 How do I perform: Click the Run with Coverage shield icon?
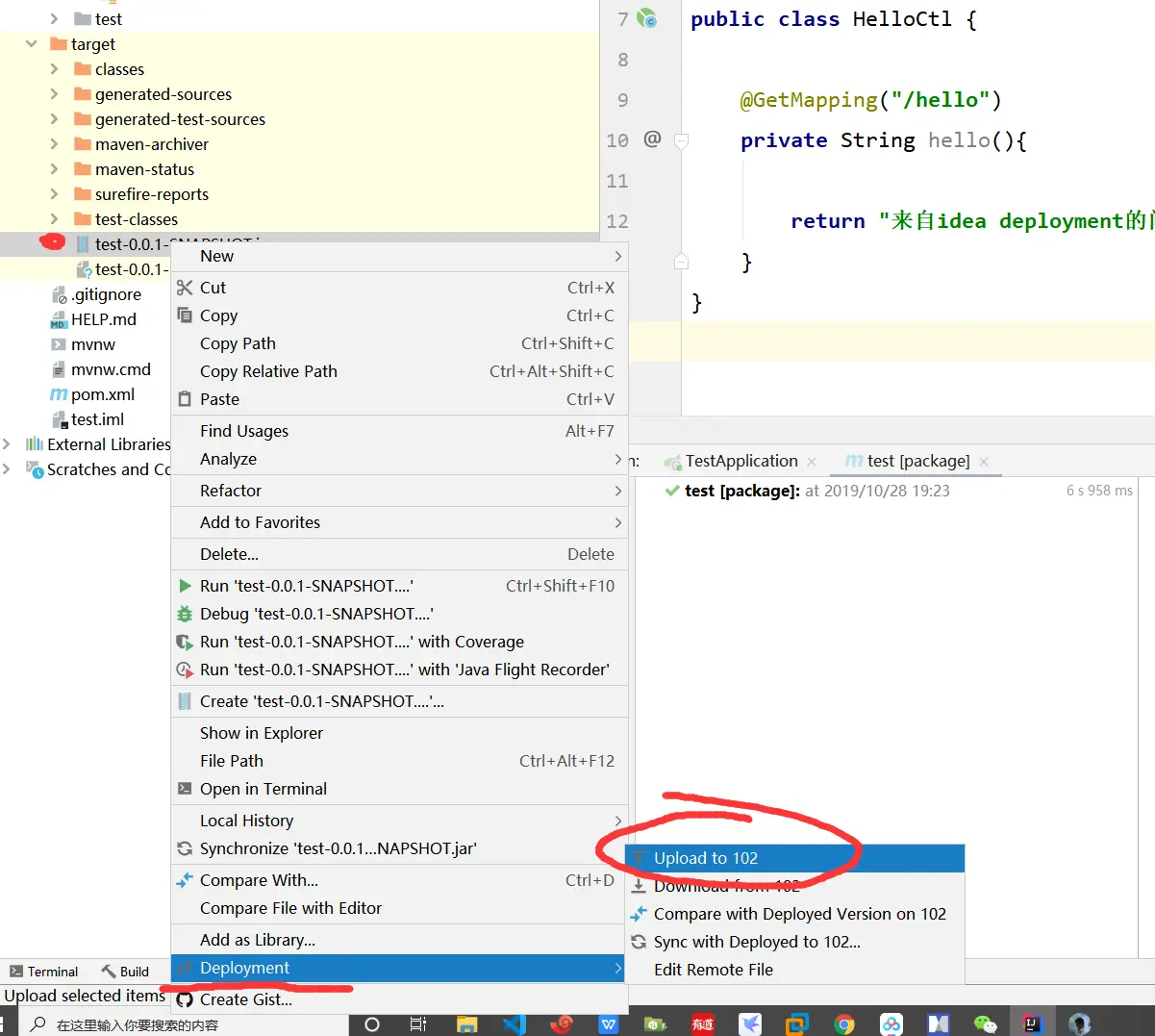click(x=185, y=642)
